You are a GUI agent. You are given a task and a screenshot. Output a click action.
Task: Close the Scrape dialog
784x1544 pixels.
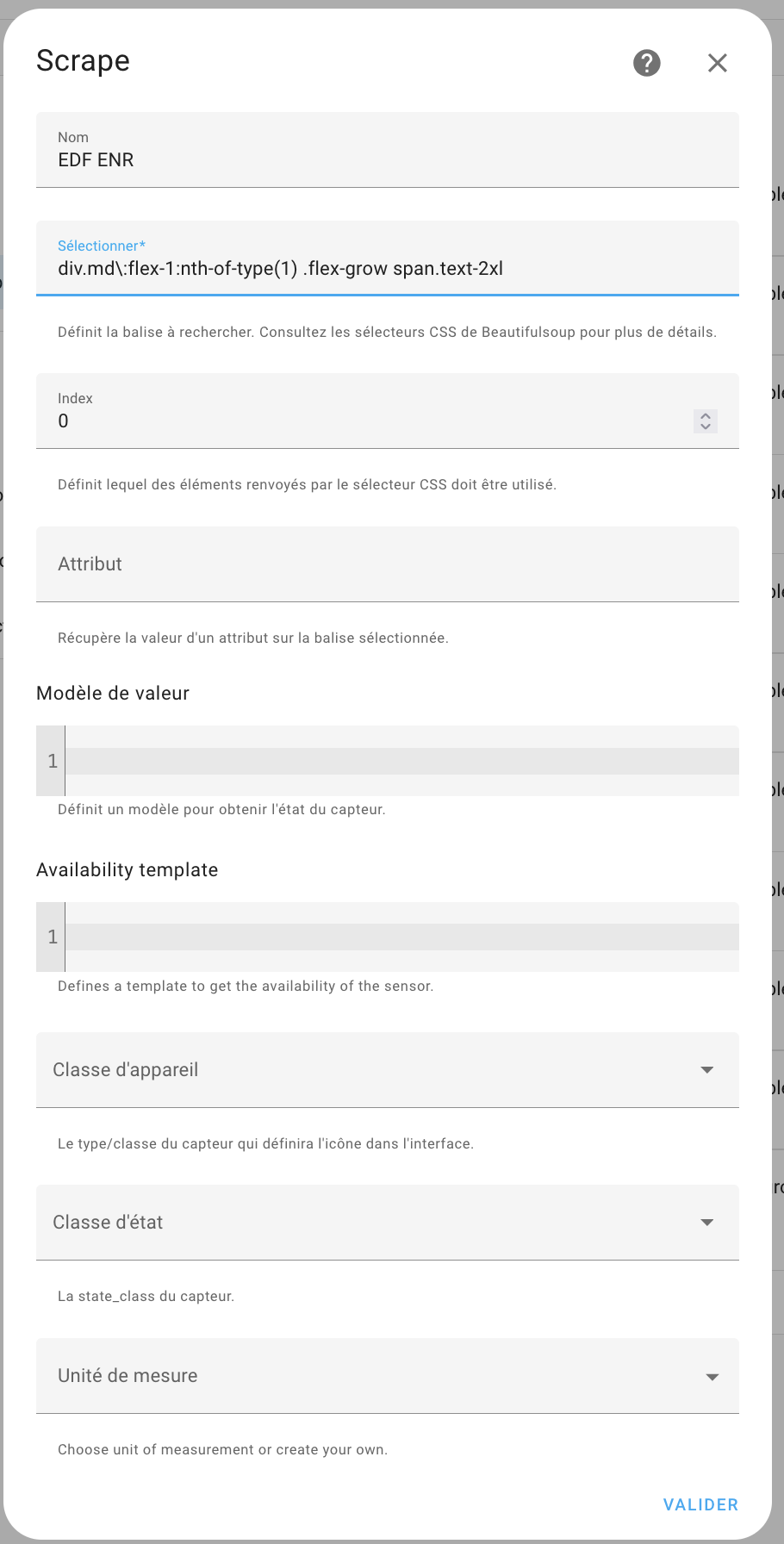click(x=718, y=63)
